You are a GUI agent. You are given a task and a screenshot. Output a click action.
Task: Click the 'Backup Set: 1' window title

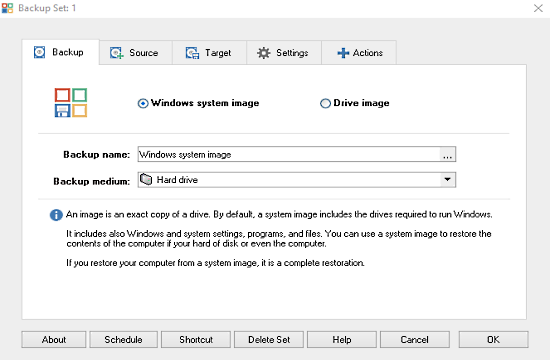click(47, 8)
